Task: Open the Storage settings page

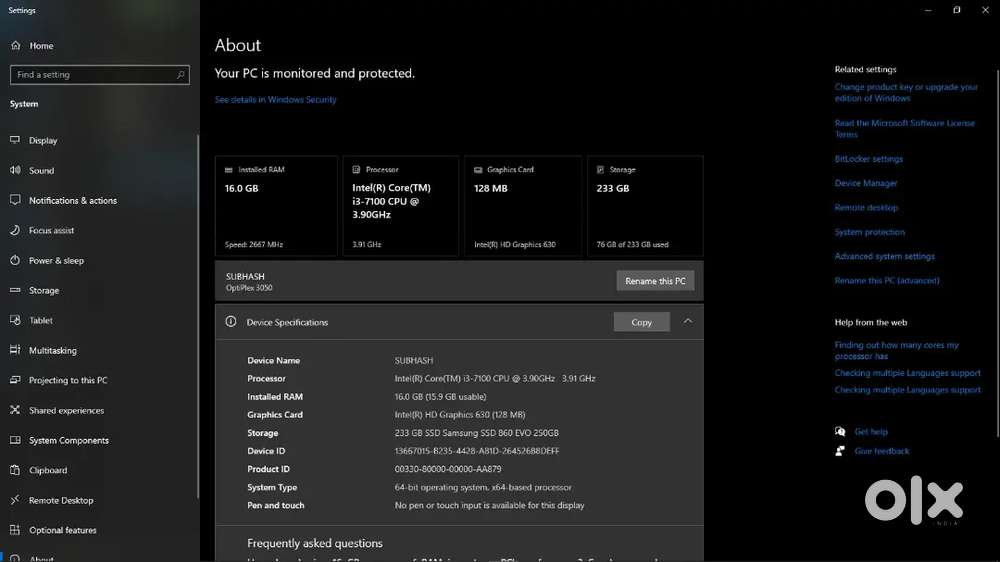Action: 44,290
